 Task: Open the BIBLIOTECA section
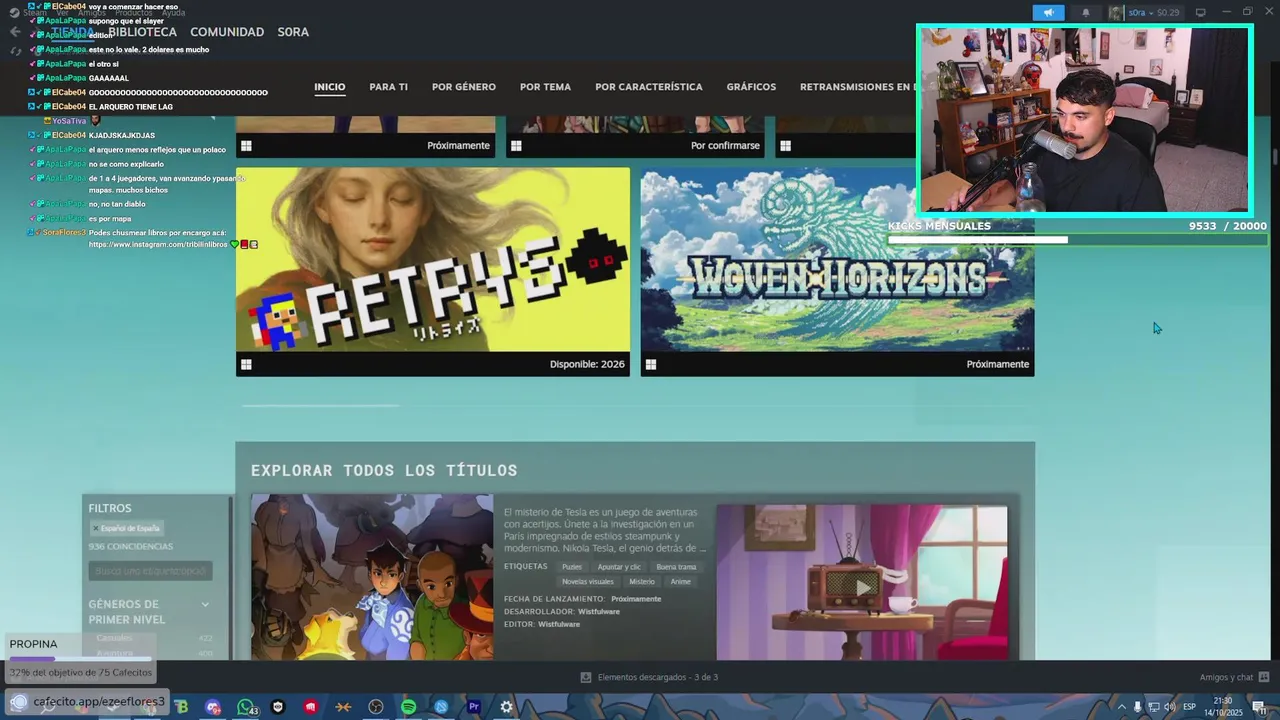click(143, 32)
